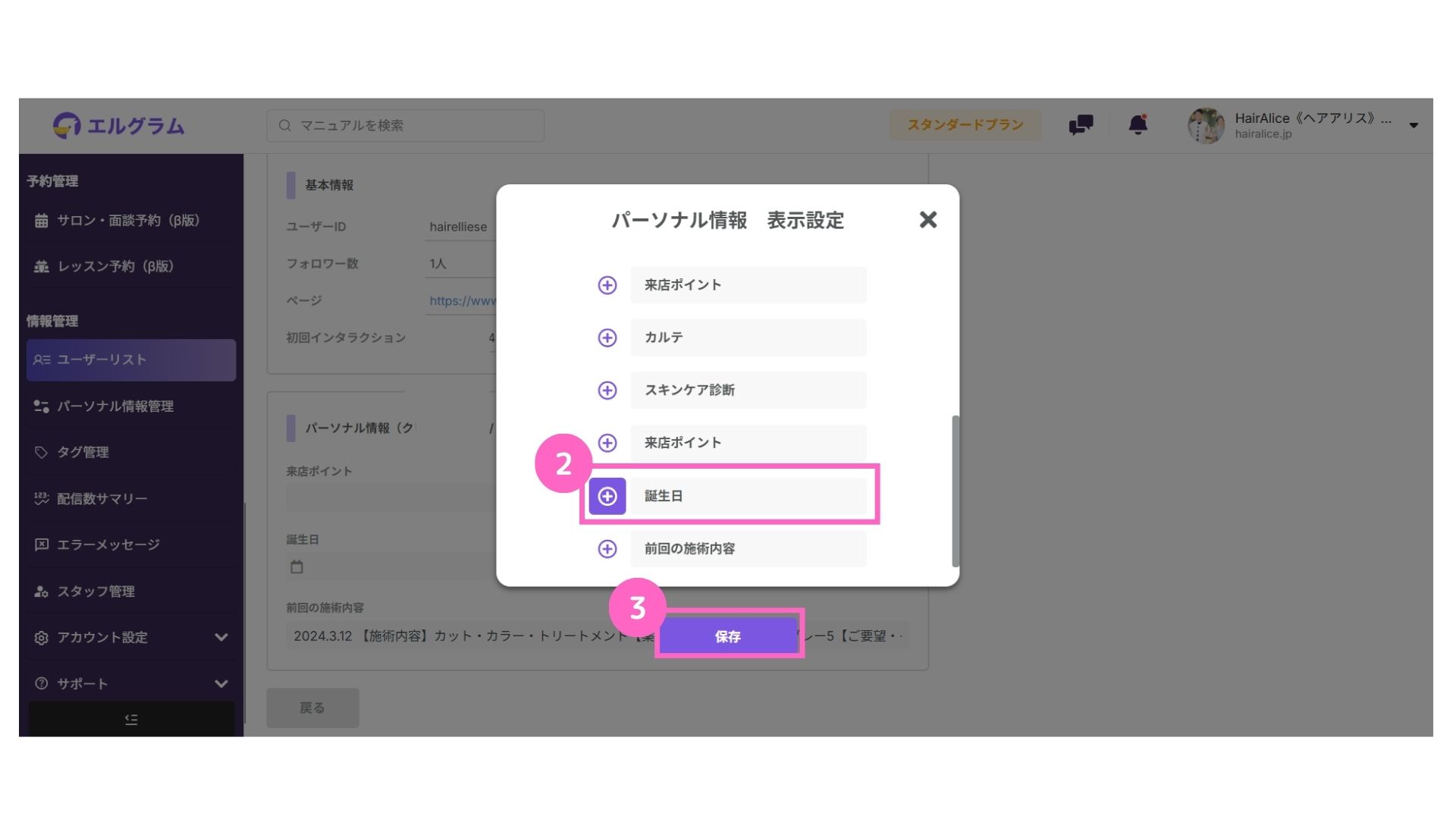The image size is (1456, 819).
Task: Expand the サポート sidebar section
Action: [x=221, y=683]
